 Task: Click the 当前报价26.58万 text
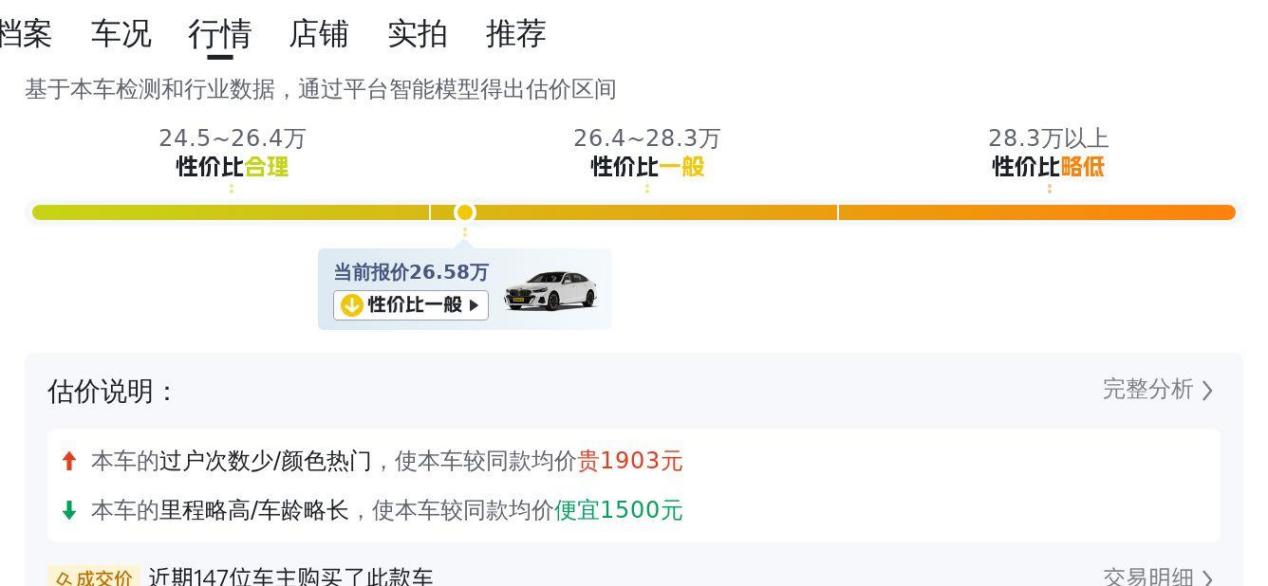click(411, 272)
